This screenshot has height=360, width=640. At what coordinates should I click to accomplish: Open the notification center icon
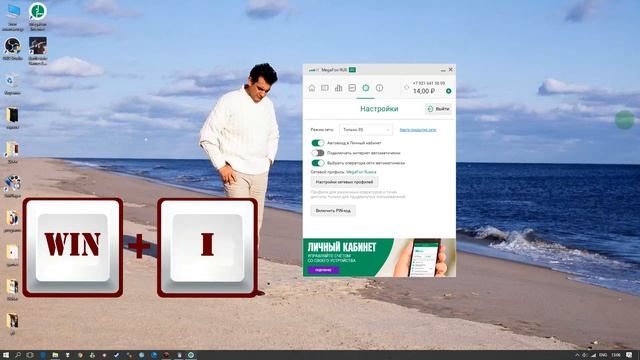629,356
